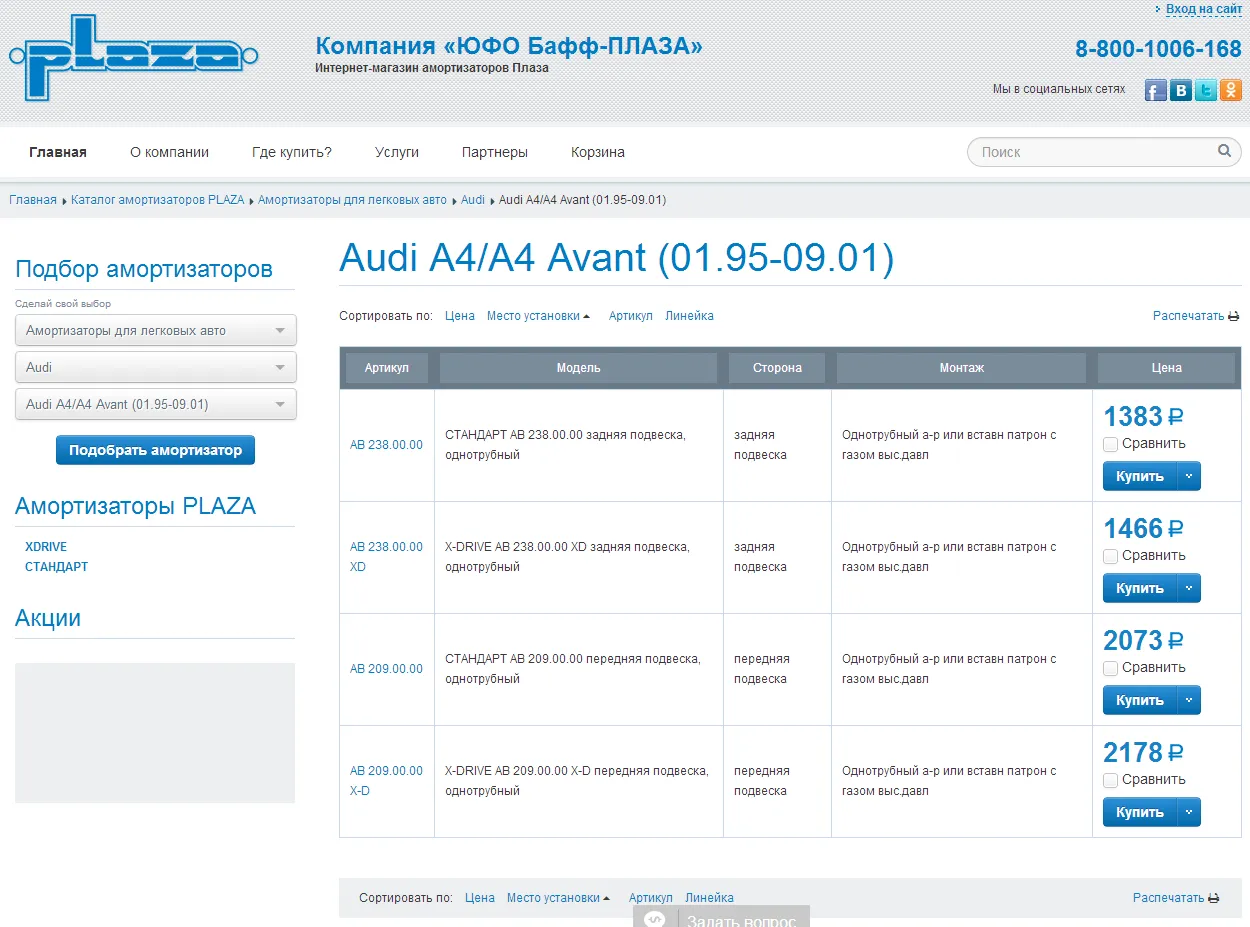
Task: Click the PLAZA logo
Action: [133, 58]
